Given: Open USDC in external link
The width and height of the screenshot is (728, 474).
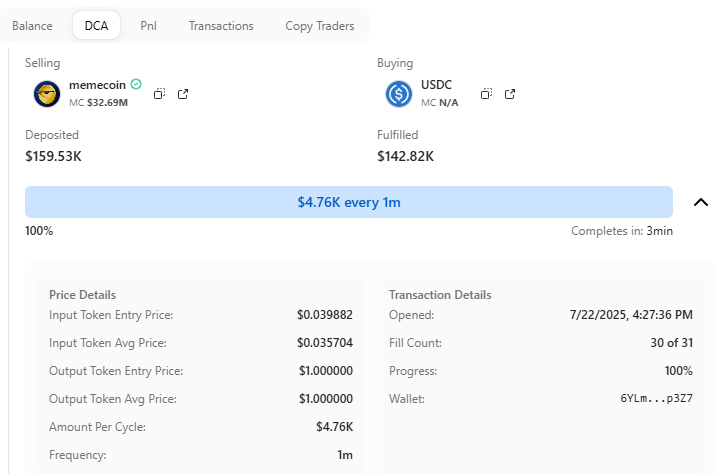Looking at the screenshot, I should pyautogui.click(x=510, y=94).
